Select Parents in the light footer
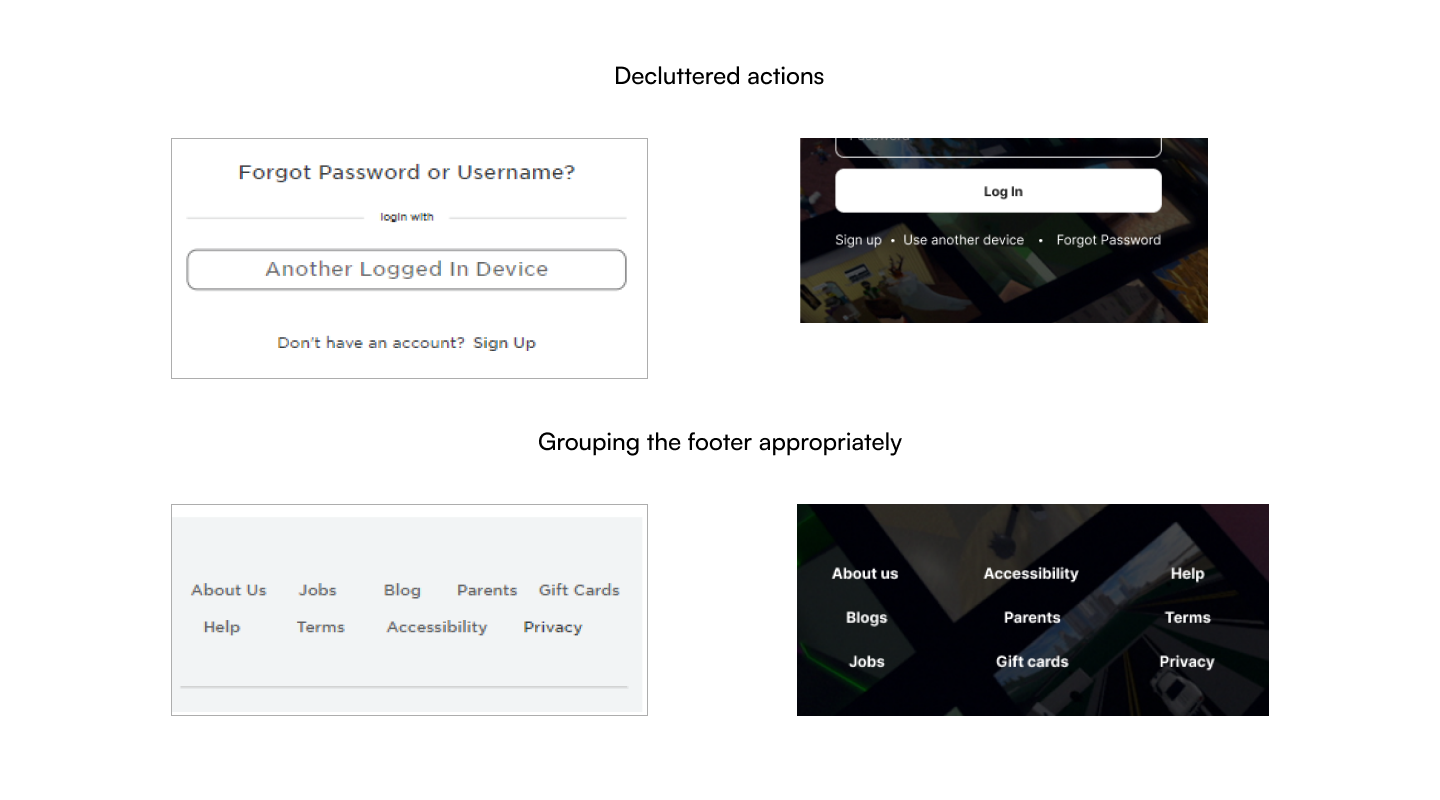The width and height of the screenshot is (1440, 800). pos(486,590)
